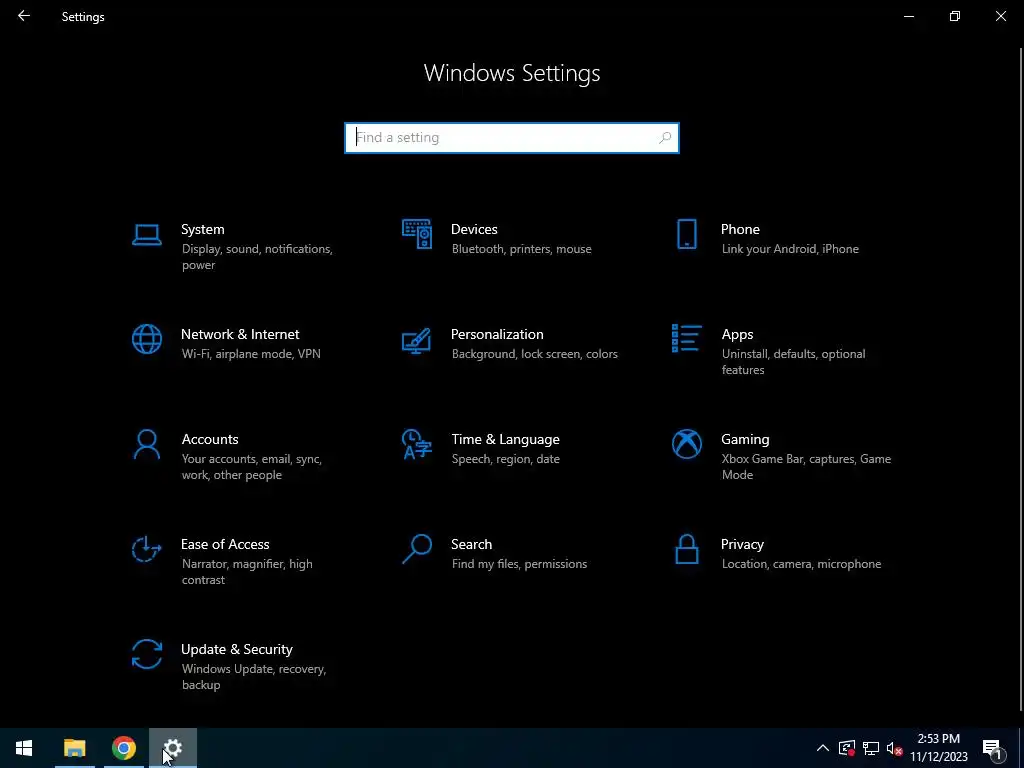Open the Action Center notifications icon
The width and height of the screenshot is (1024, 768).
[993, 748]
